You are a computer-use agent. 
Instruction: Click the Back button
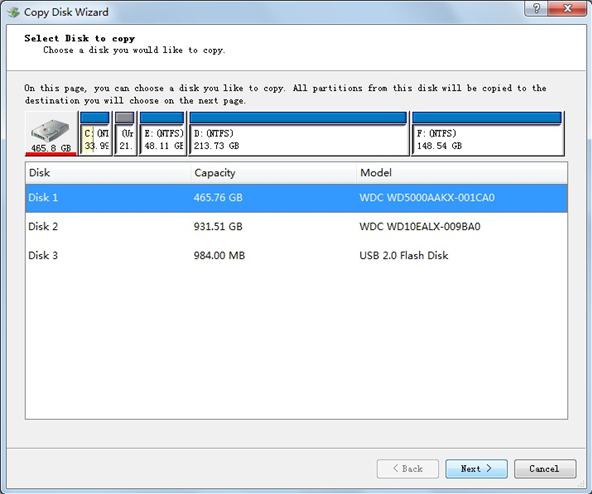tap(407, 469)
